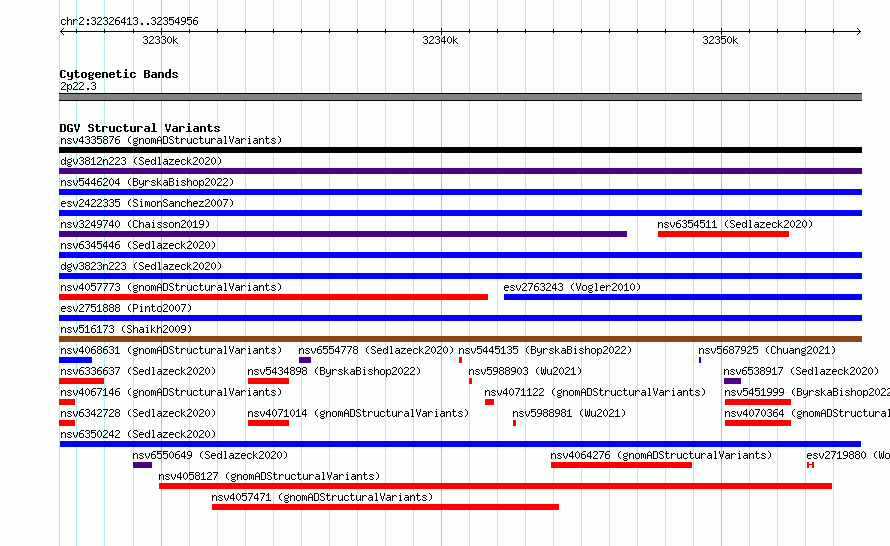Click the purple nsv6538917 variant bar
This screenshot has width=890, height=546.
[x=732, y=381]
